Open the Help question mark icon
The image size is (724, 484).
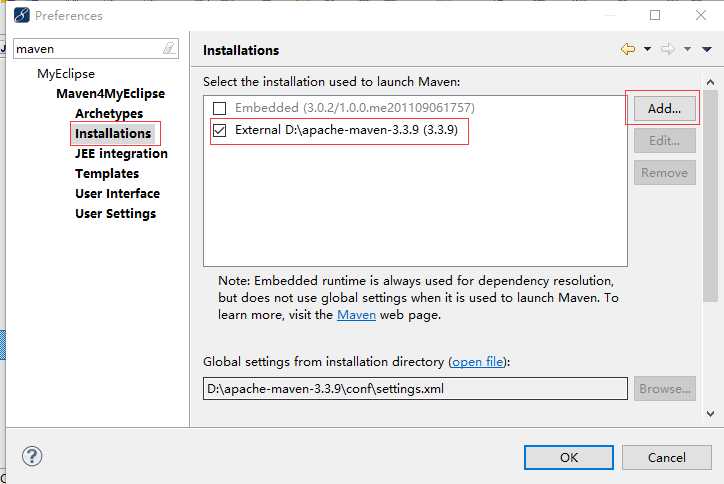point(32,456)
